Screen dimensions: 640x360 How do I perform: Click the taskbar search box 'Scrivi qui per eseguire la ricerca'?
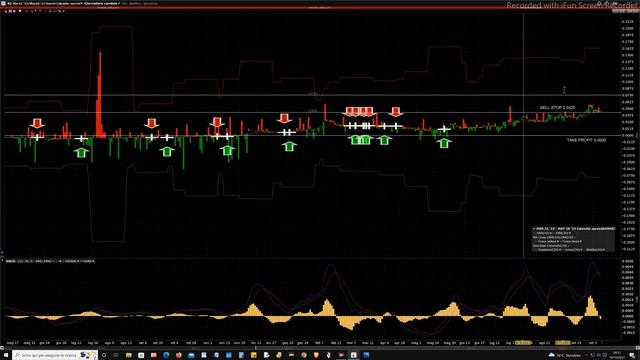point(55,355)
